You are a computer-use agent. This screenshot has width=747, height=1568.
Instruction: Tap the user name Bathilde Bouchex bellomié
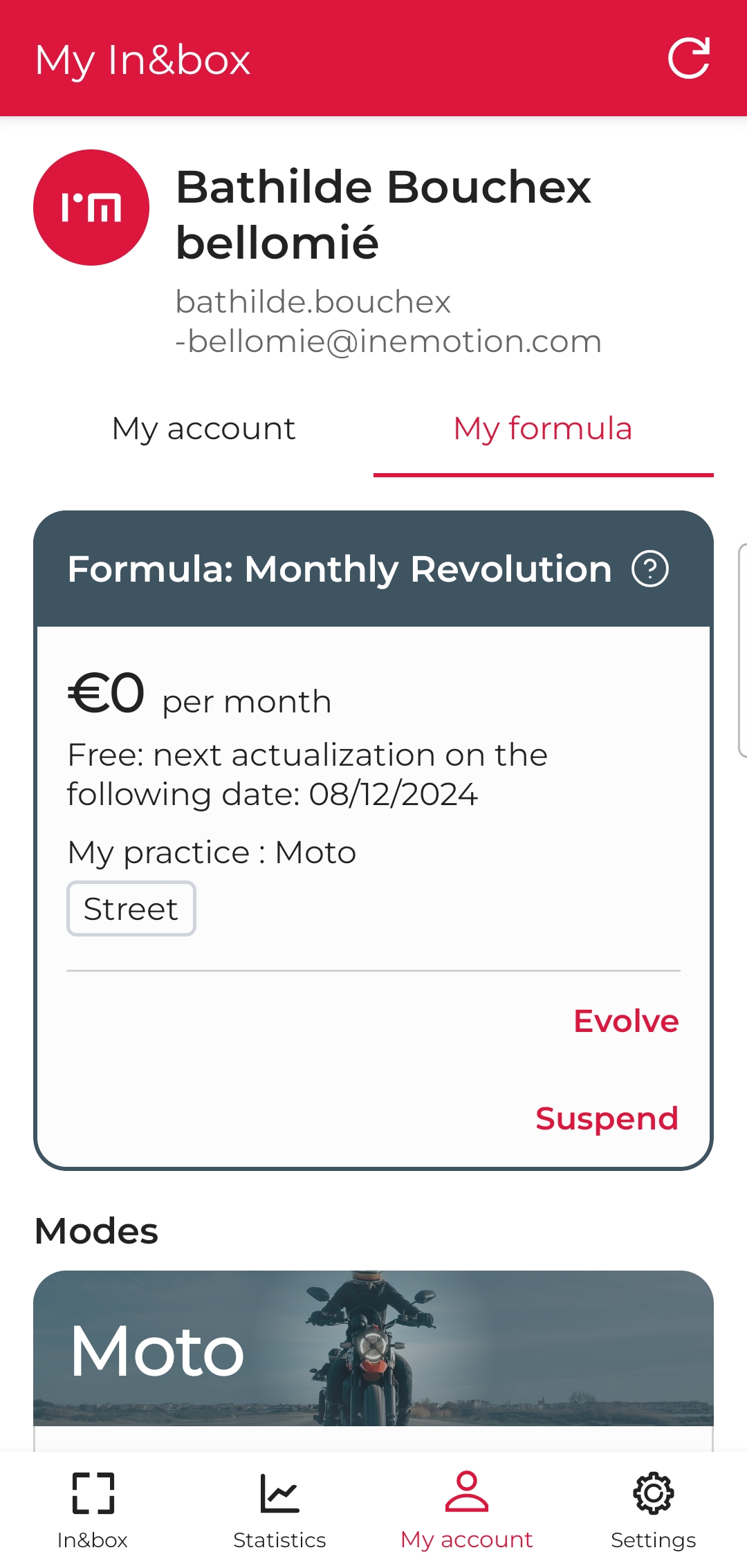[383, 214]
